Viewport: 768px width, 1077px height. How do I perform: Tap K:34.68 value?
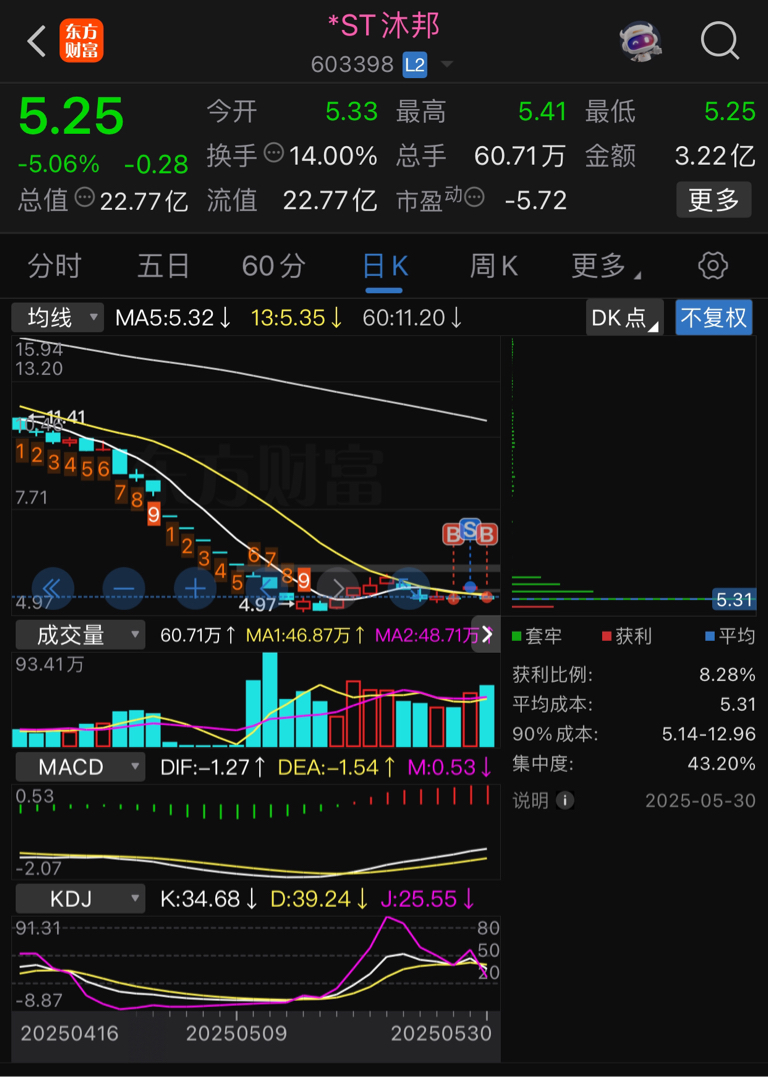[x=210, y=899]
